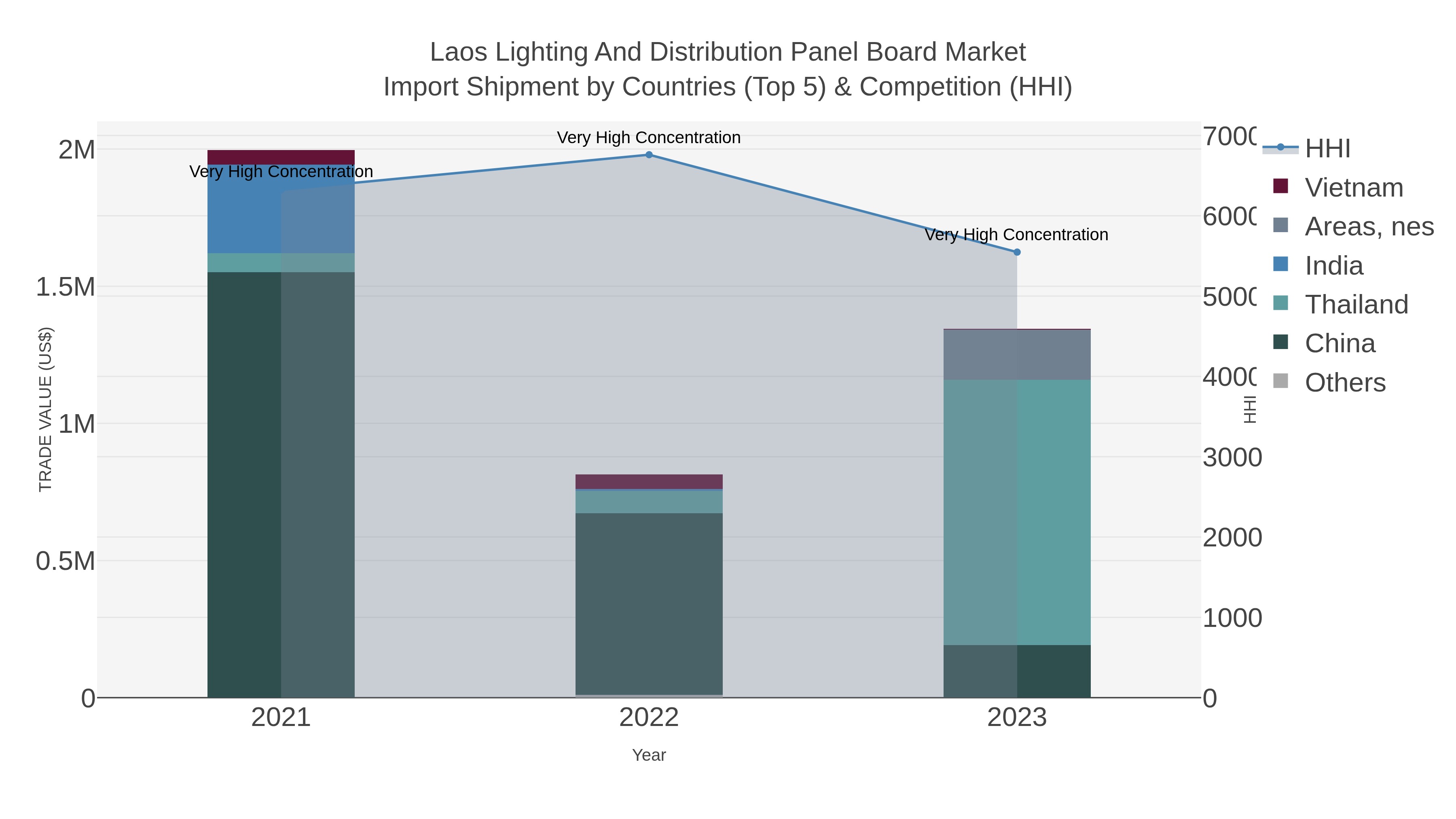Click the Year axis title

click(x=649, y=755)
